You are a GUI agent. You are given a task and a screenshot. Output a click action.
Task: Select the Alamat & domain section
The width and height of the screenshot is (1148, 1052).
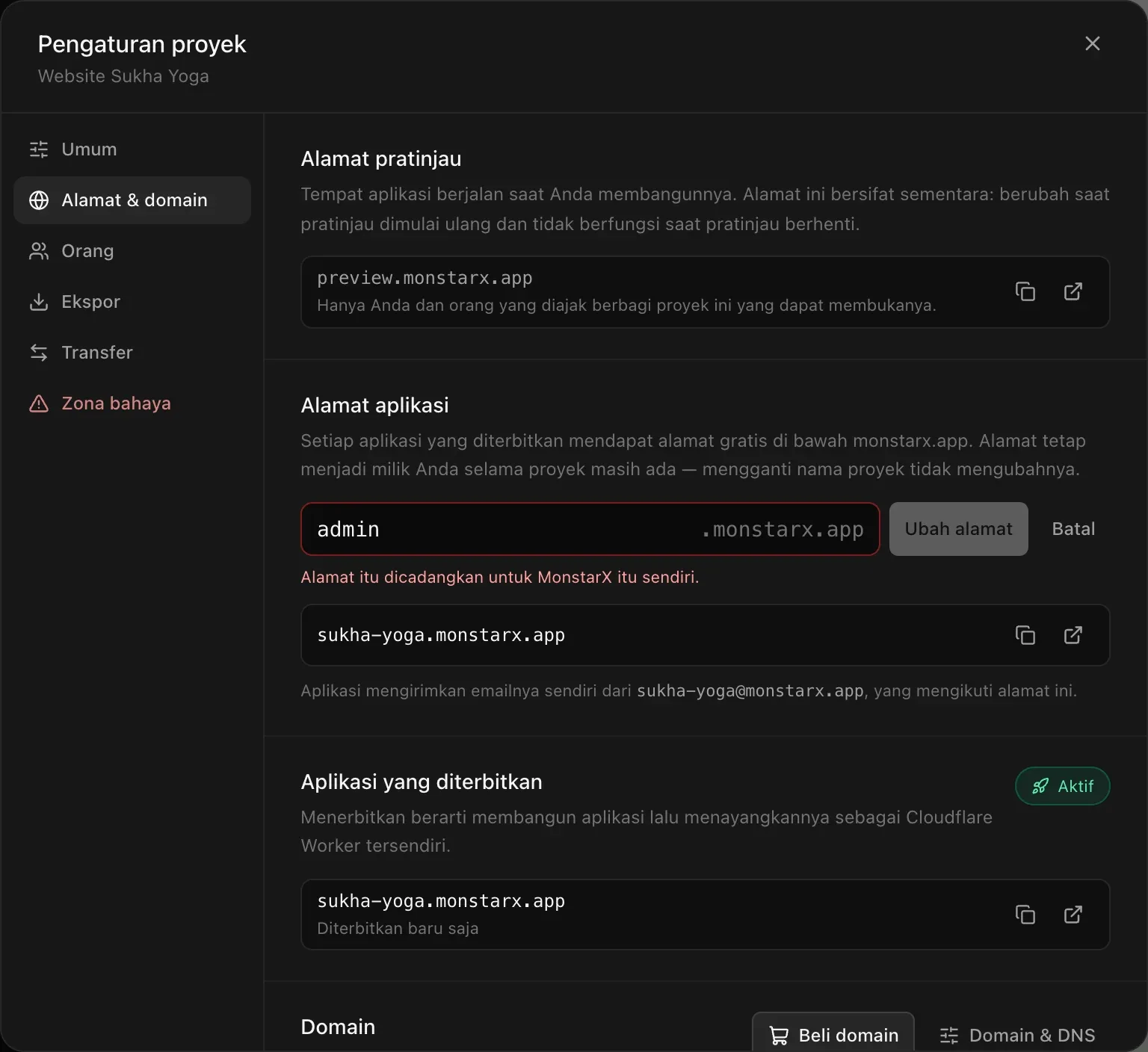tap(132, 200)
